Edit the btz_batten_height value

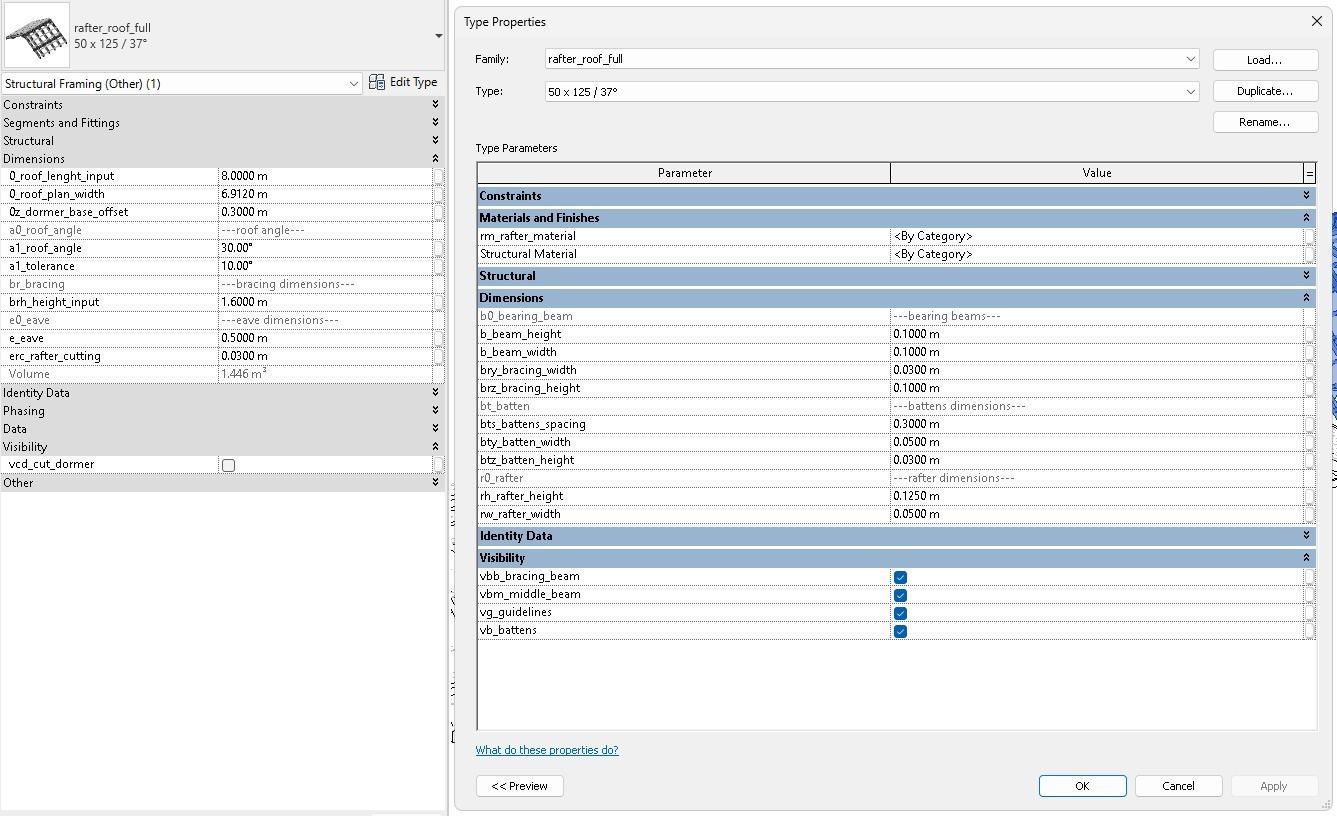click(x=1096, y=460)
